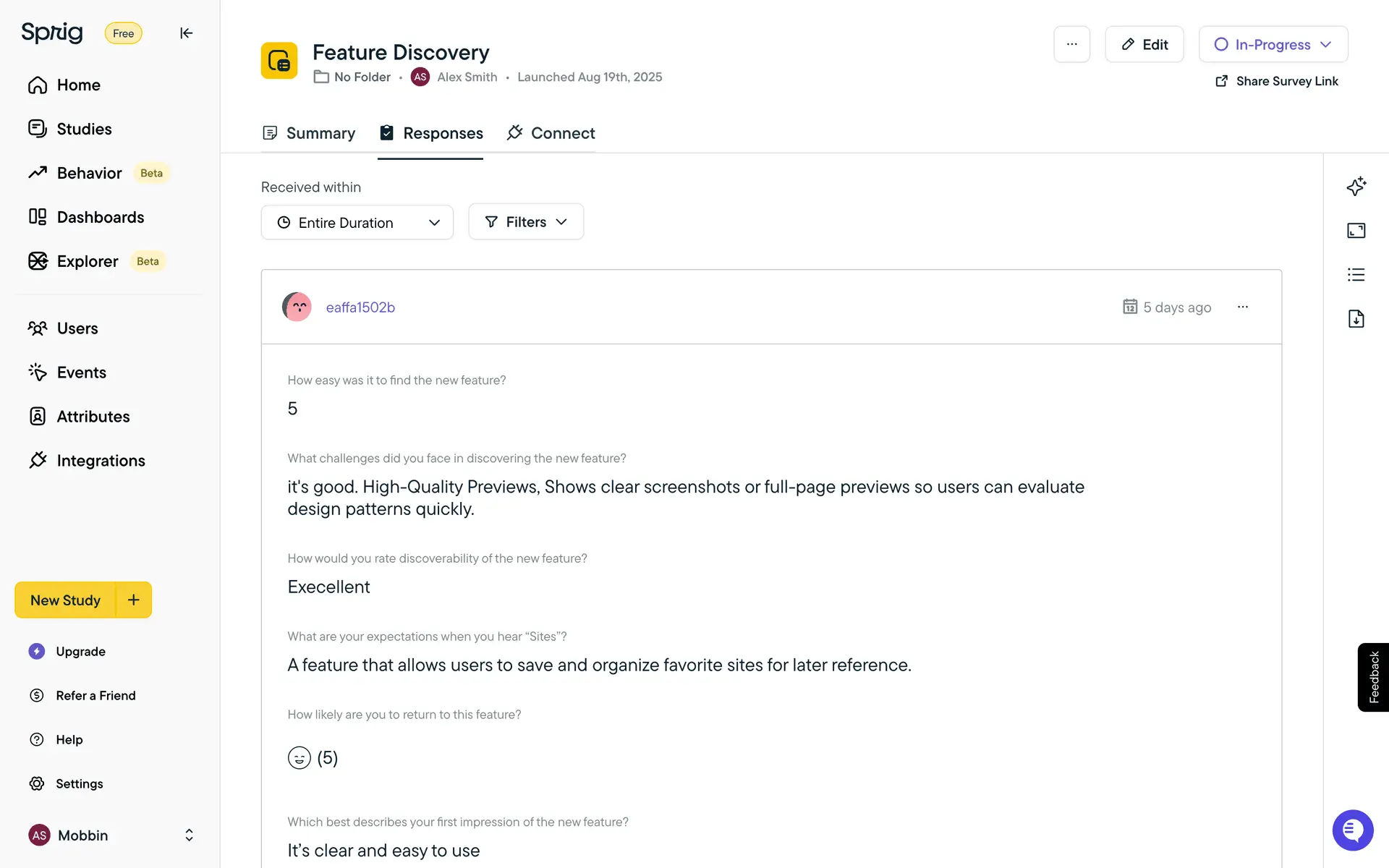Screen dimensions: 1389x868
Task: Click the Feature Discovery survey icon
Action: tap(279, 61)
